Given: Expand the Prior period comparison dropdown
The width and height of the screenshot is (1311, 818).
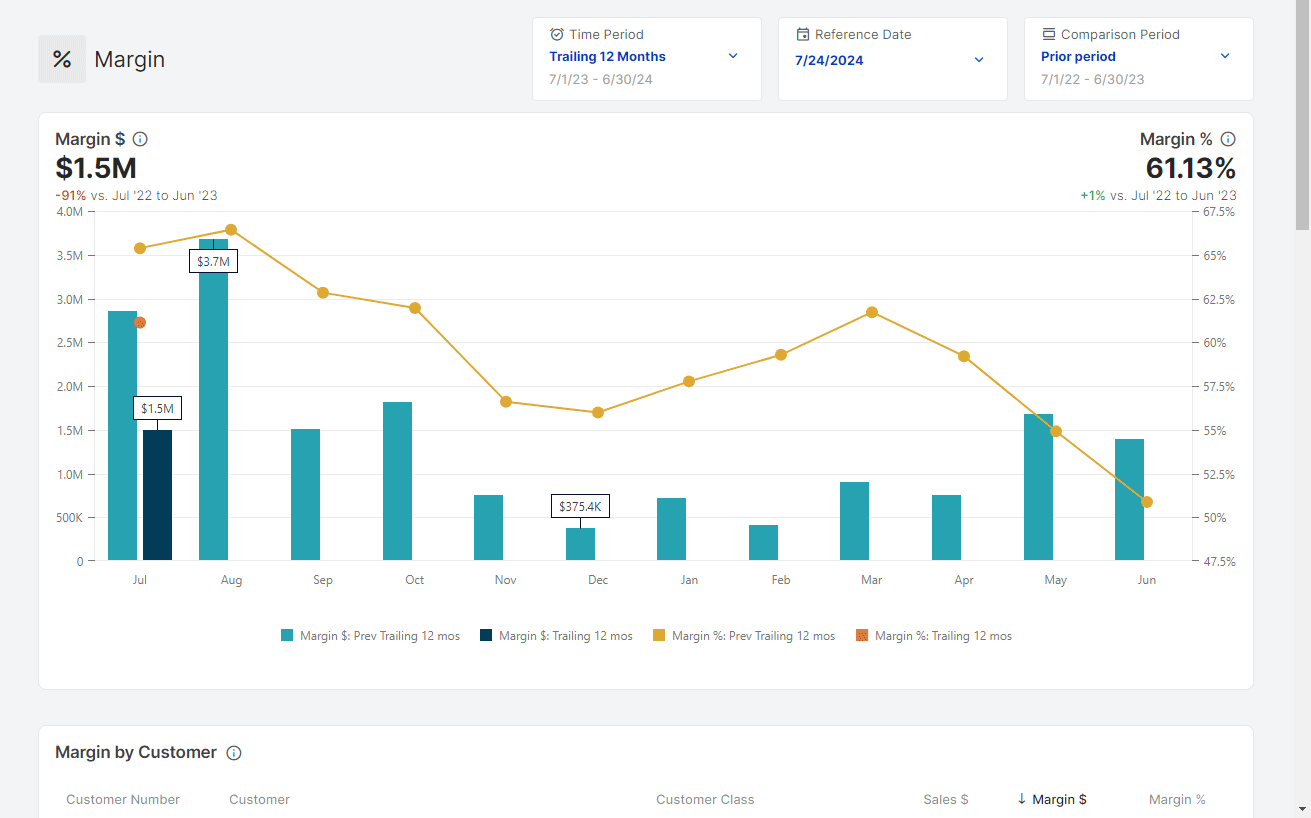Looking at the screenshot, I should click(x=1138, y=57).
